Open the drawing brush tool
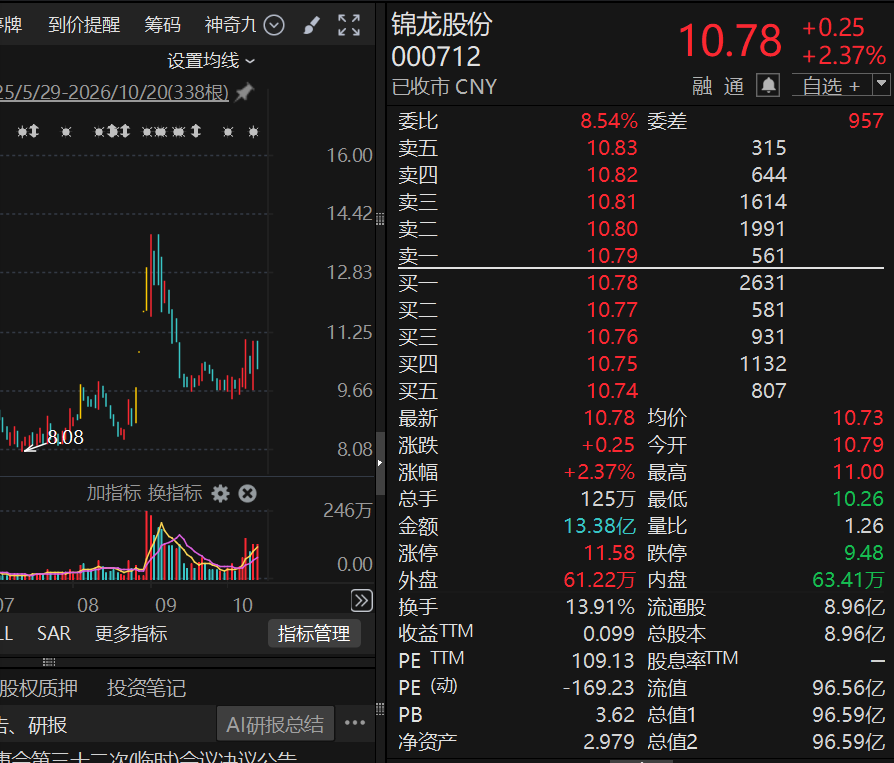Viewport: 894px width, 763px height. click(311, 25)
